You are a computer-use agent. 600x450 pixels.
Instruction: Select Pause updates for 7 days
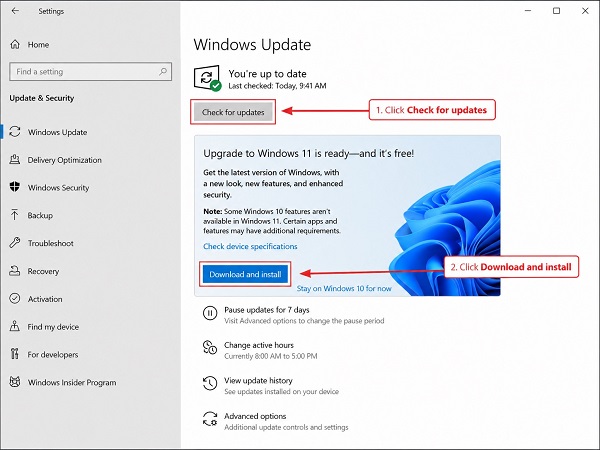[267, 310]
